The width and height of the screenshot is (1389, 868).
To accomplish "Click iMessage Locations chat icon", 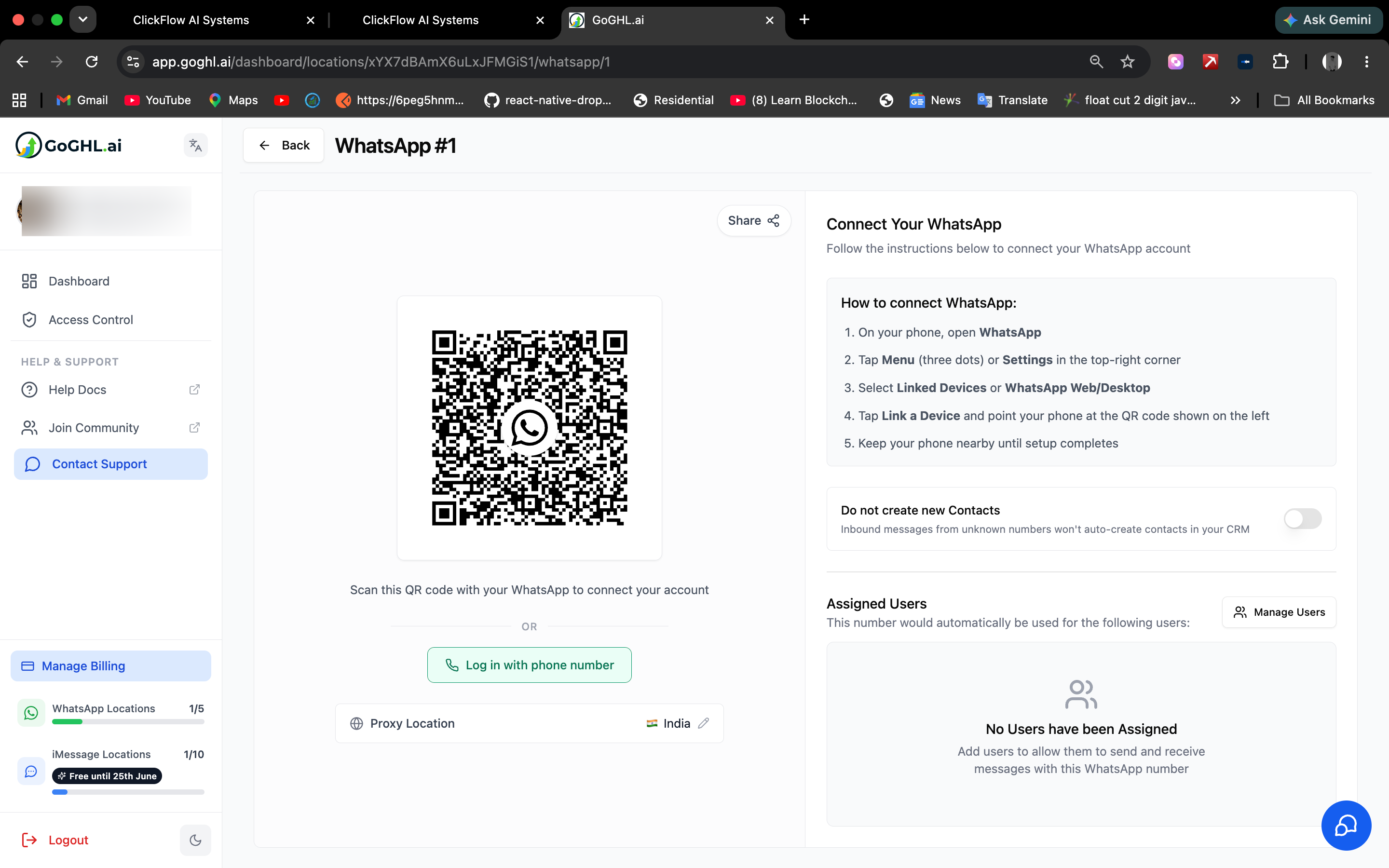I will (x=31, y=772).
